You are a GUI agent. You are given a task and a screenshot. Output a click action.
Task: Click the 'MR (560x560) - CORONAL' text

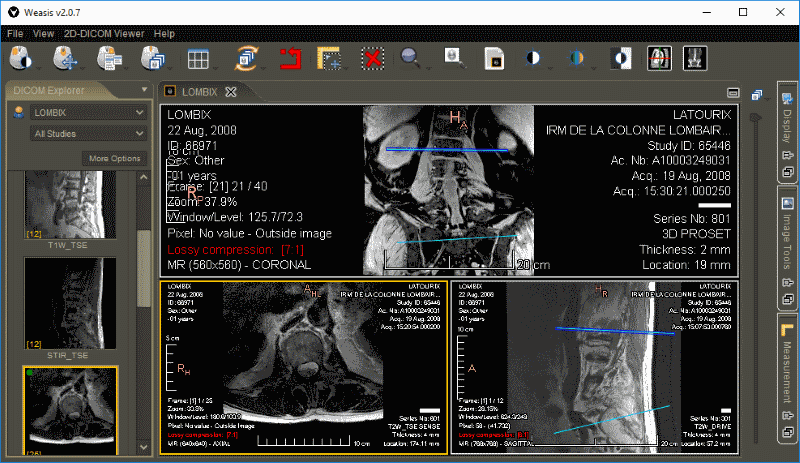coord(239,265)
